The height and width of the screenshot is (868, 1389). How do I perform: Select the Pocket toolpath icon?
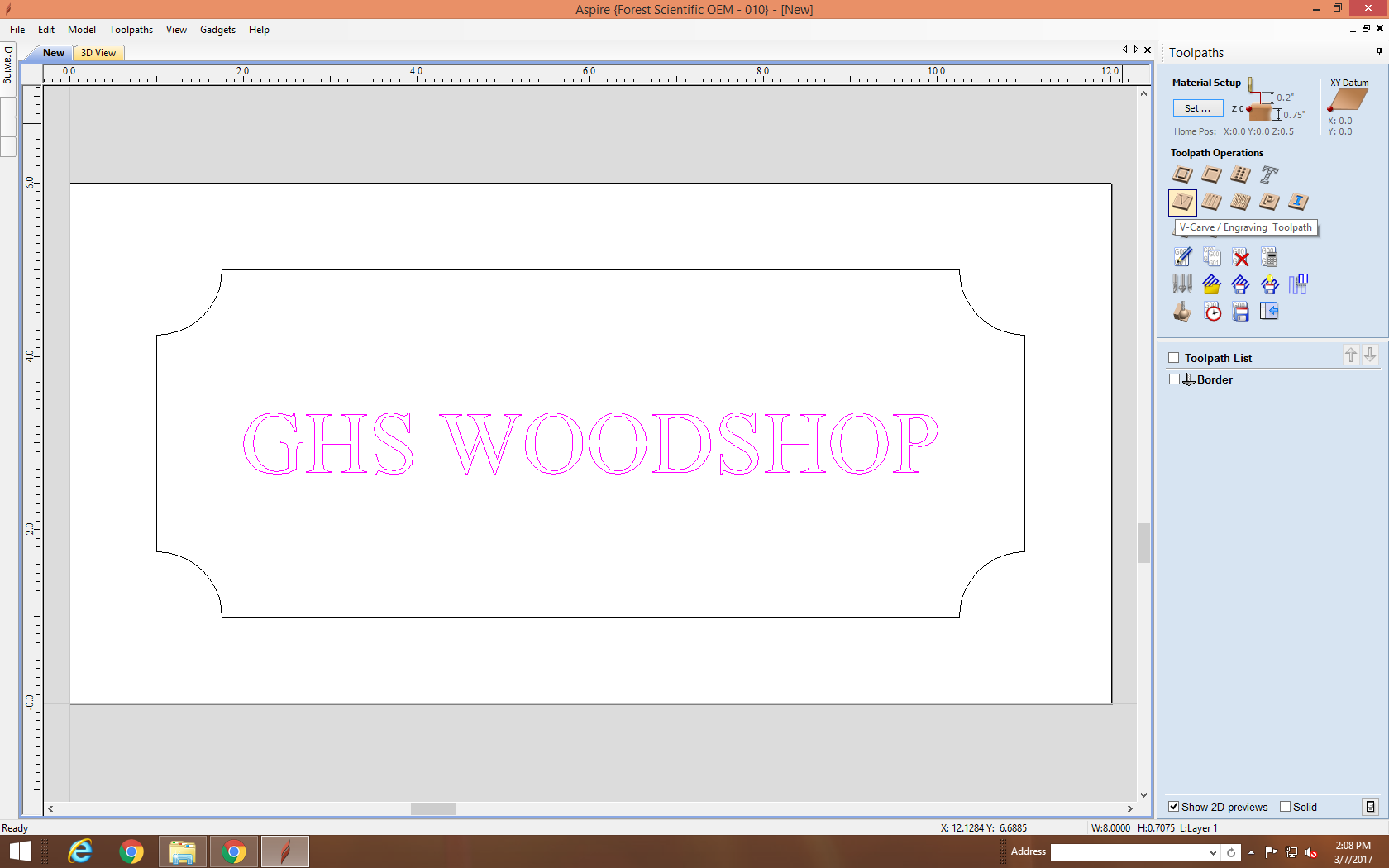(x=1211, y=174)
